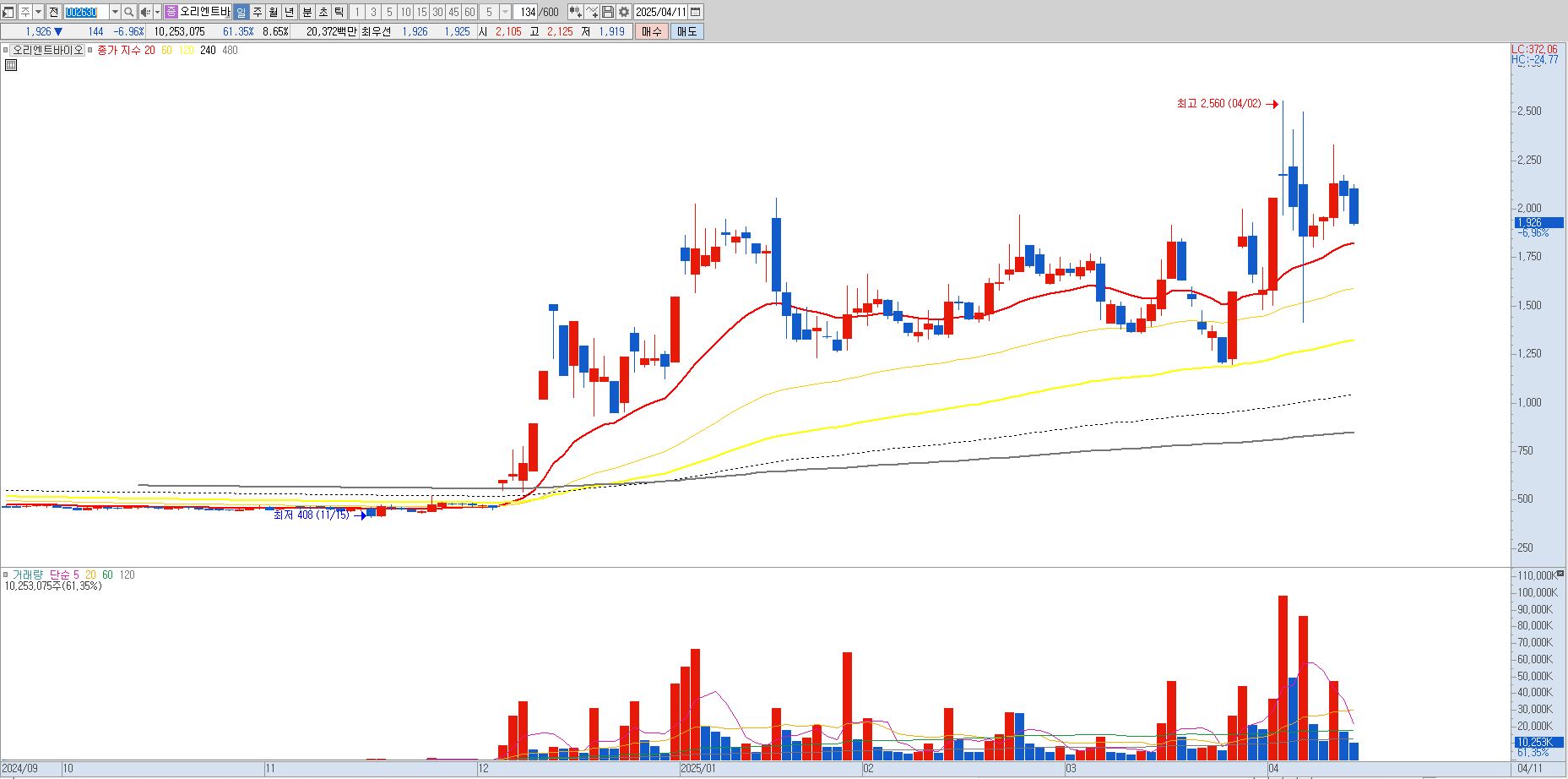Select monthly 월 chart period
The width and height of the screenshot is (1568, 779).
pyautogui.click(x=274, y=12)
